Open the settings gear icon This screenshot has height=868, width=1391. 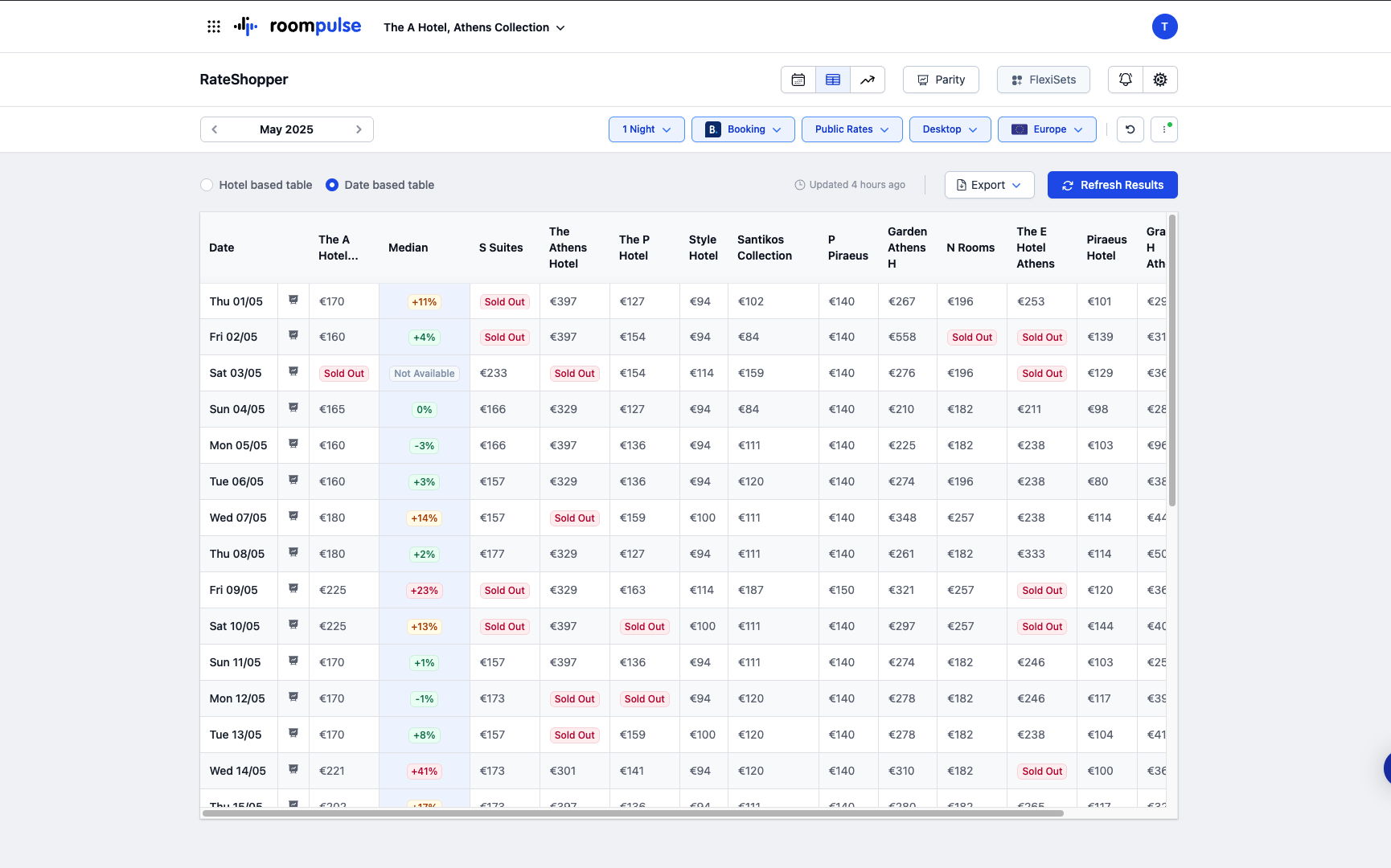click(x=1160, y=80)
